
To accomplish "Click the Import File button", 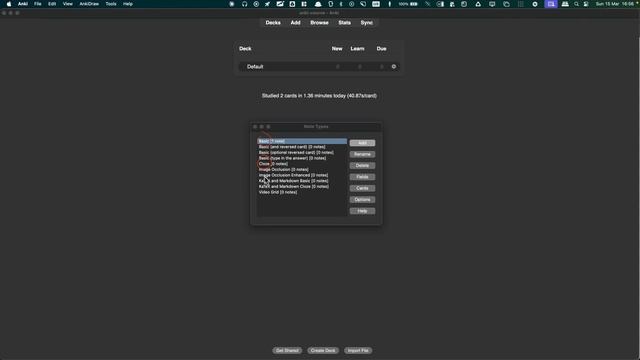I will pyautogui.click(x=358, y=350).
